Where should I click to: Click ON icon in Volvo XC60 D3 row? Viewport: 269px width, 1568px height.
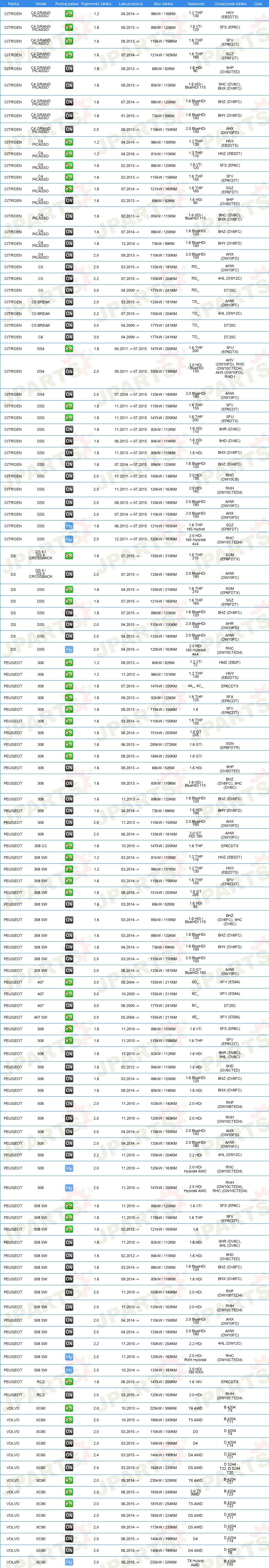click(69, 1432)
